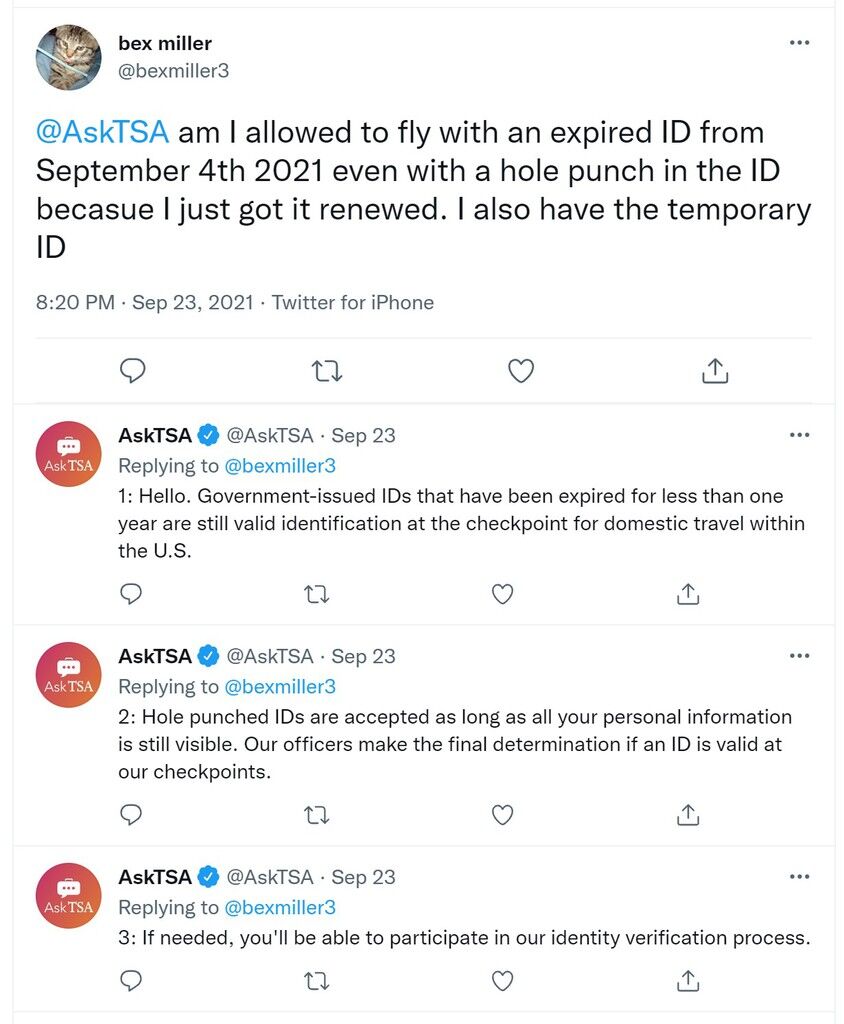Open the 8:20 PM Sep 23, 2021 timestamp

[x=144, y=302]
